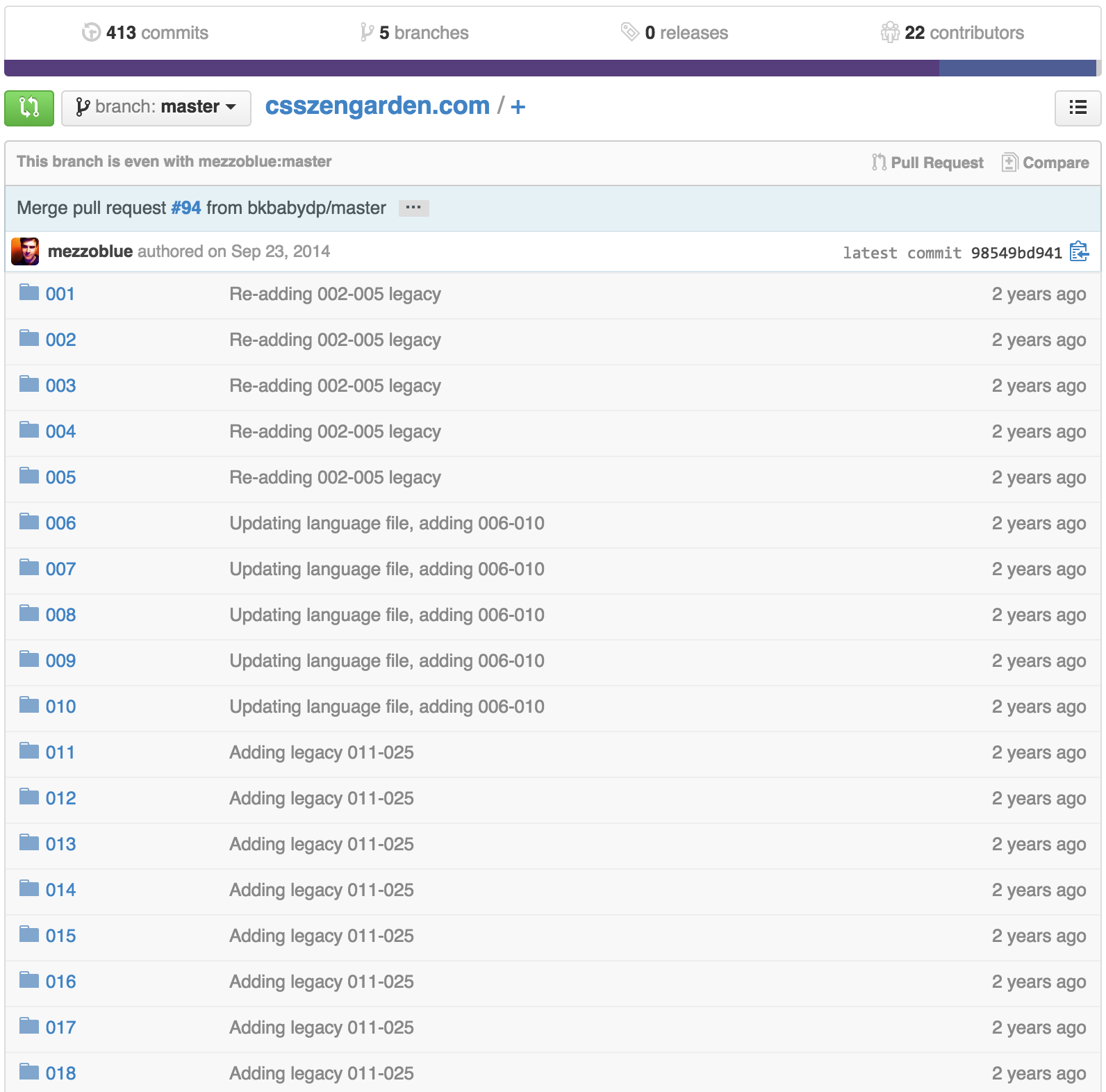
Task: Click the plus icon to create new file
Action: pos(518,107)
